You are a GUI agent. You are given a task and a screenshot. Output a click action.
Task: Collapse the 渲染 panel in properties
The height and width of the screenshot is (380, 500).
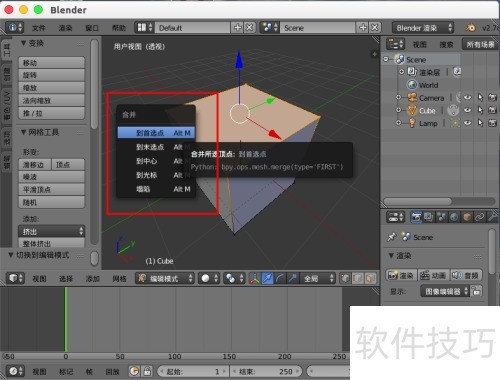click(391, 255)
